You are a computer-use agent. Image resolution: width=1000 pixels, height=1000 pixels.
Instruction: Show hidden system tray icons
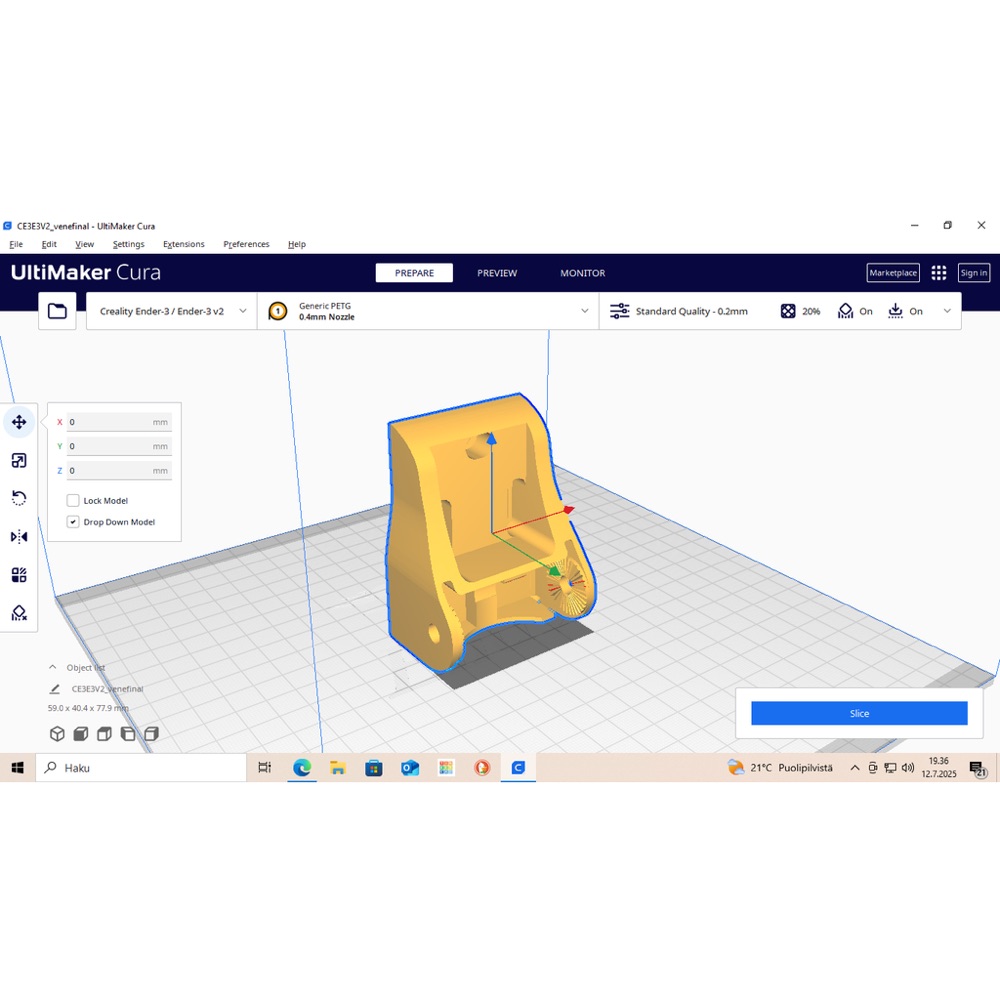pyautogui.click(x=855, y=768)
